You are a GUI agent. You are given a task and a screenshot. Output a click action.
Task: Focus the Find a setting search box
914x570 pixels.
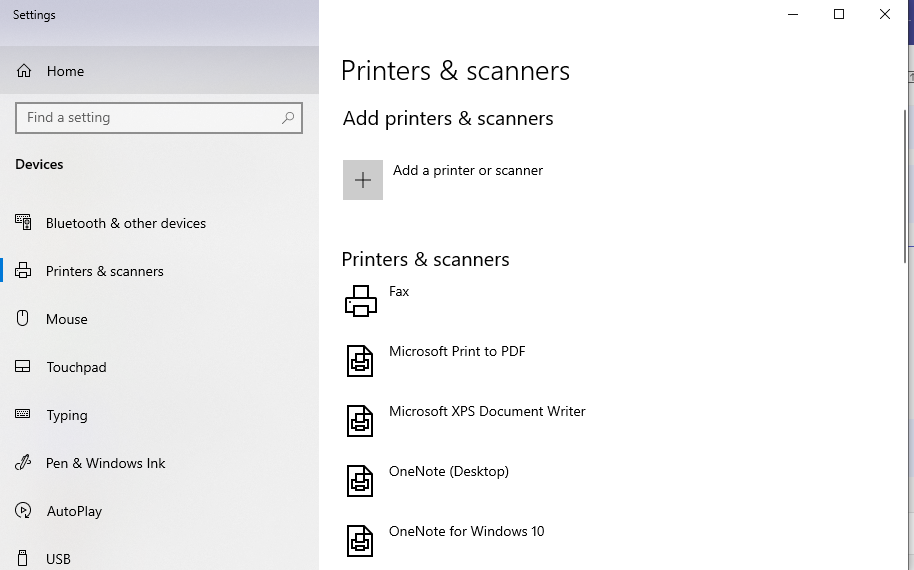(x=159, y=118)
